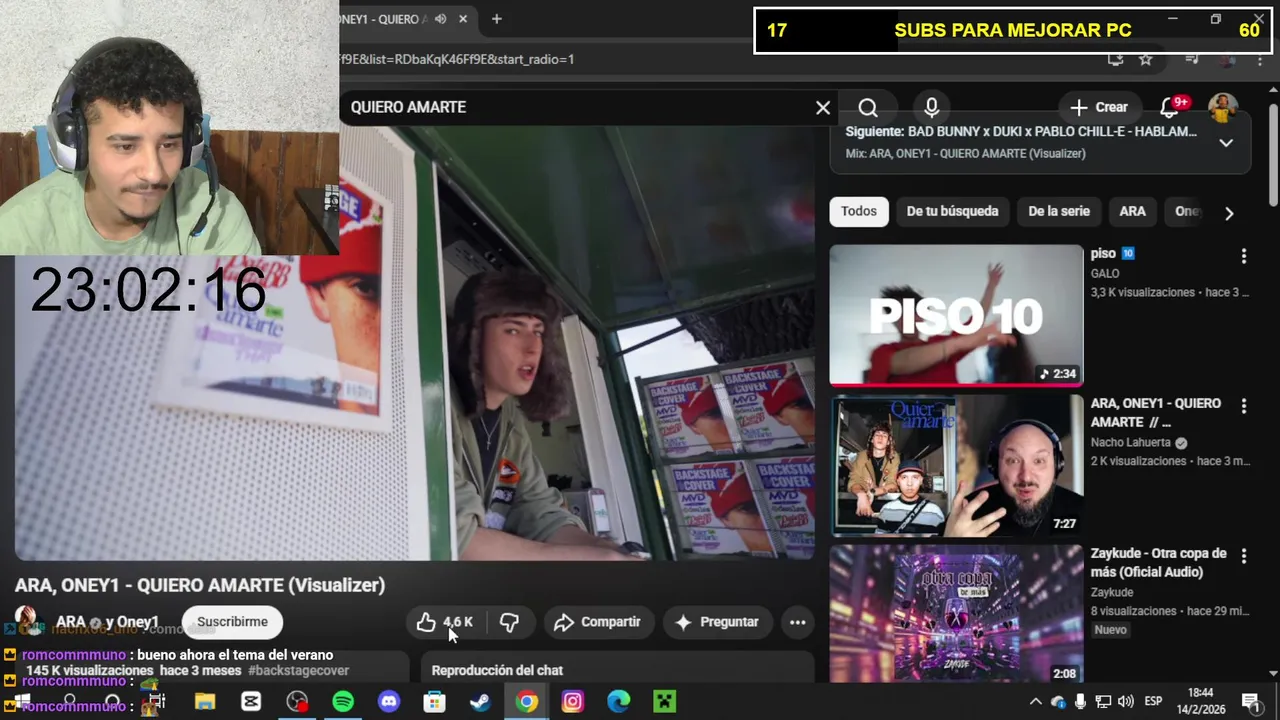Click the Crear button
Image resolution: width=1280 pixels, height=720 pixels.
point(1098,107)
